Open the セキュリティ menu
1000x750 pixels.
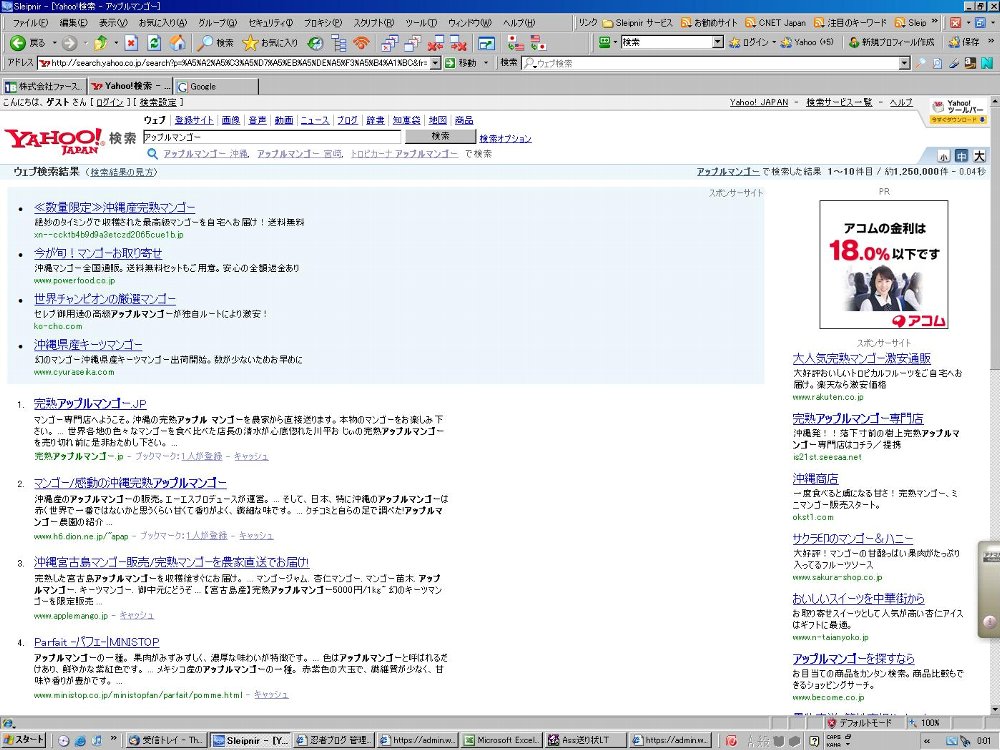click(270, 22)
